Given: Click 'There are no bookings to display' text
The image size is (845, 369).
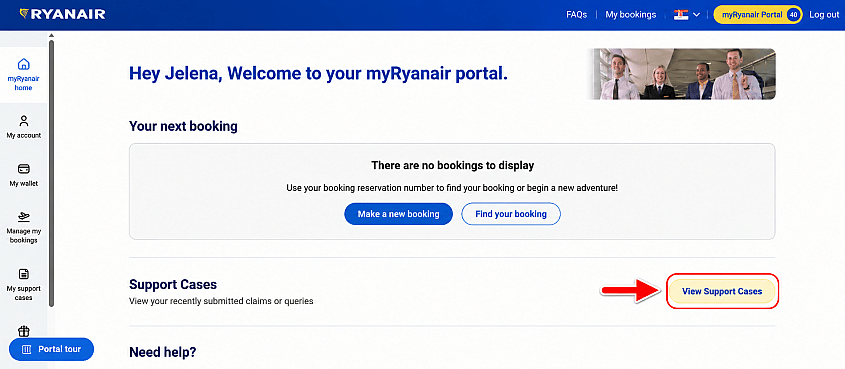Looking at the screenshot, I should tap(453, 165).
